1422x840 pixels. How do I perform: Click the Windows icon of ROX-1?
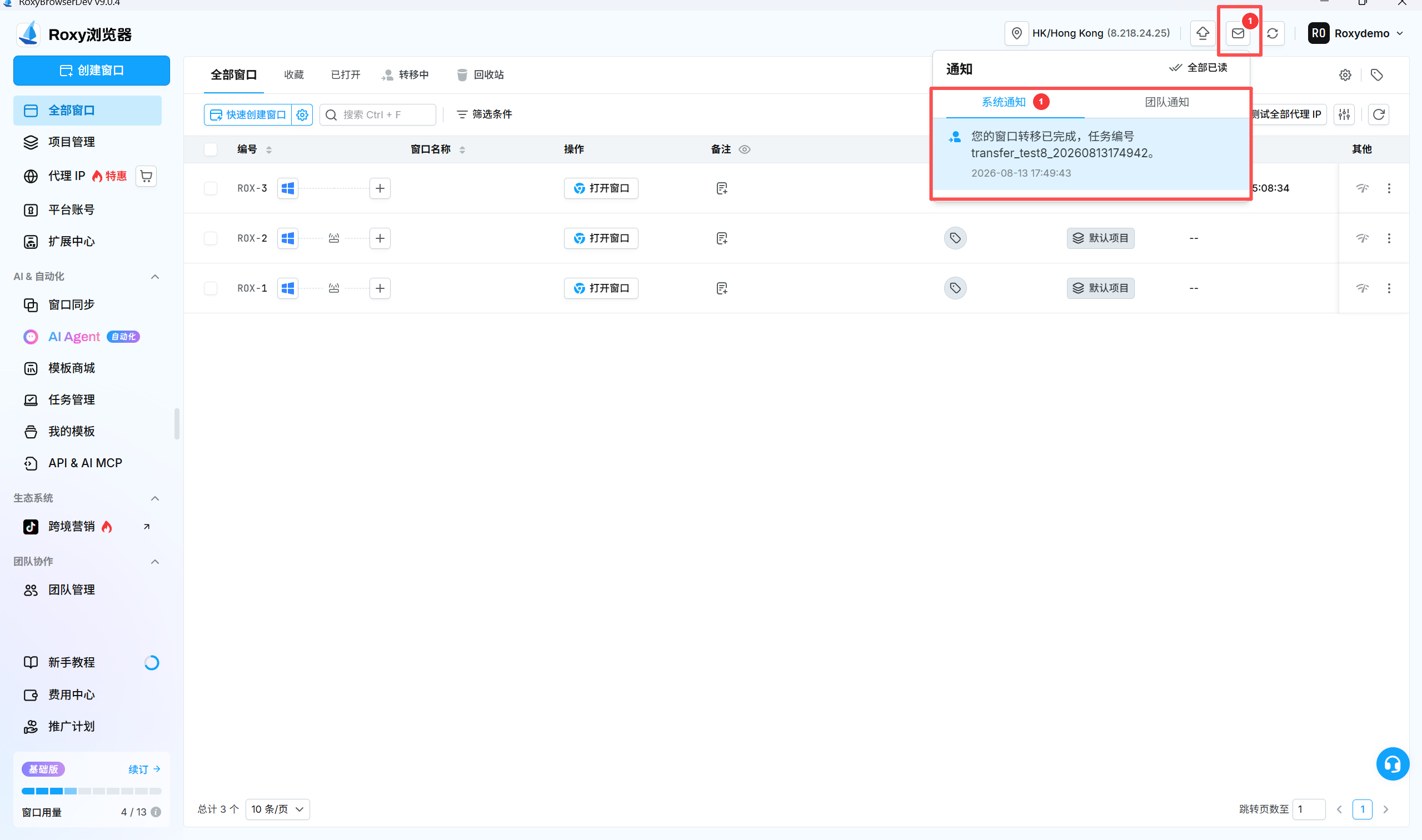288,288
